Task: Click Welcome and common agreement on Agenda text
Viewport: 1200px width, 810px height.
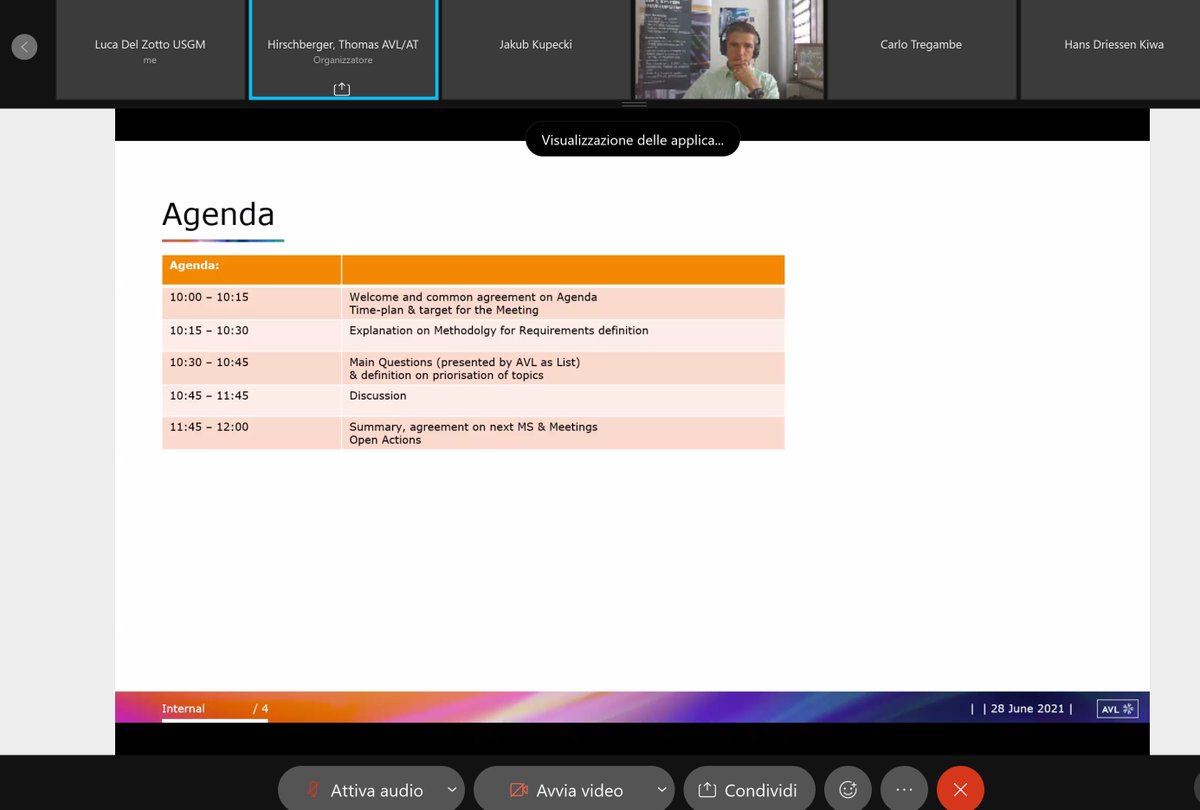Action: [x=473, y=297]
